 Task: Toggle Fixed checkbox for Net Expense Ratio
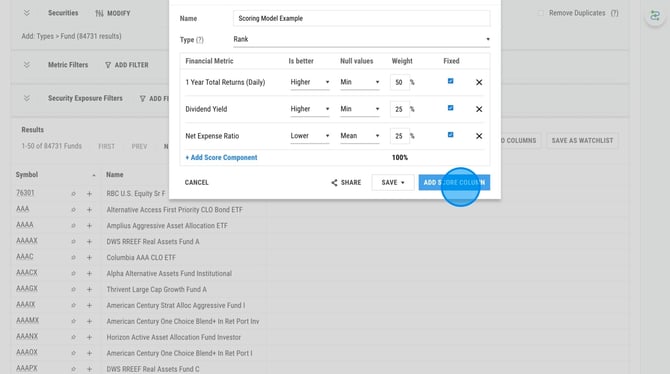[450, 135]
